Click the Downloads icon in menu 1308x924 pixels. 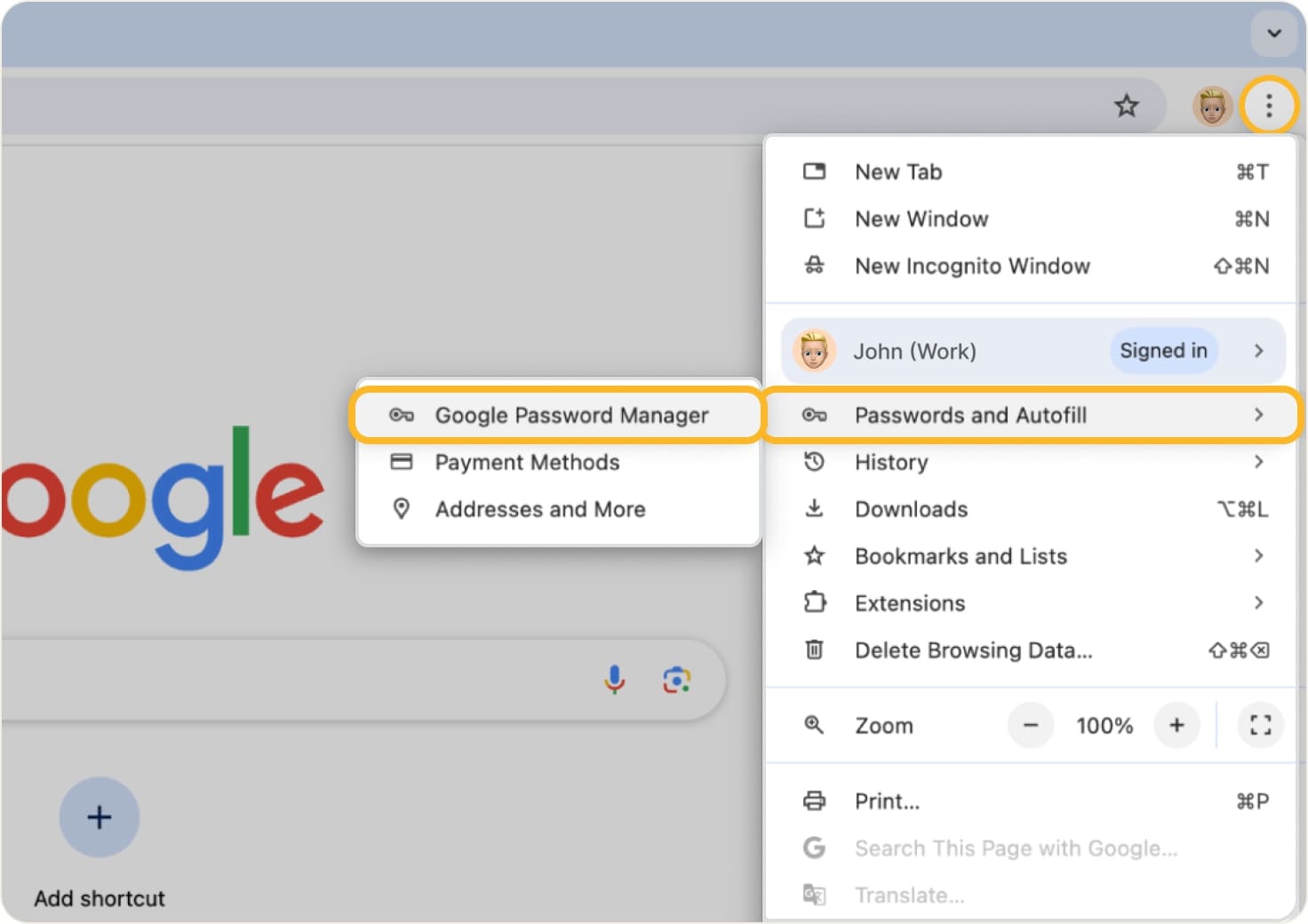pos(815,508)
